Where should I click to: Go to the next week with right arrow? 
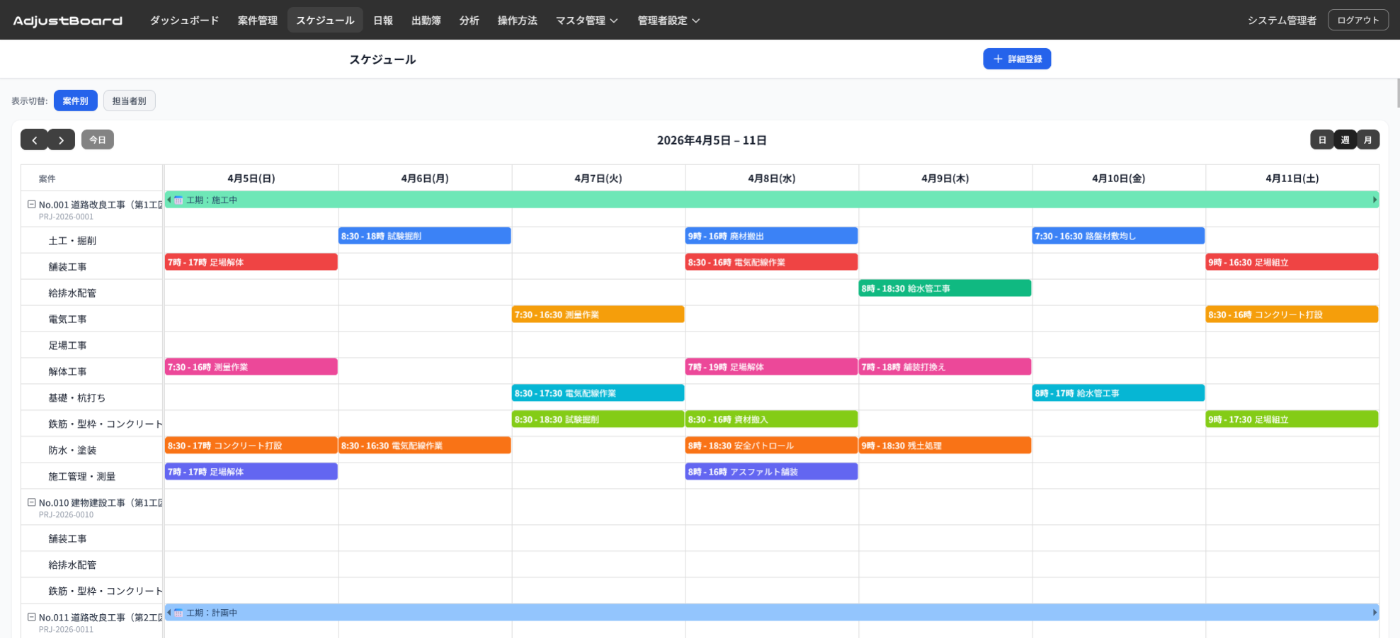coord(61,140)
